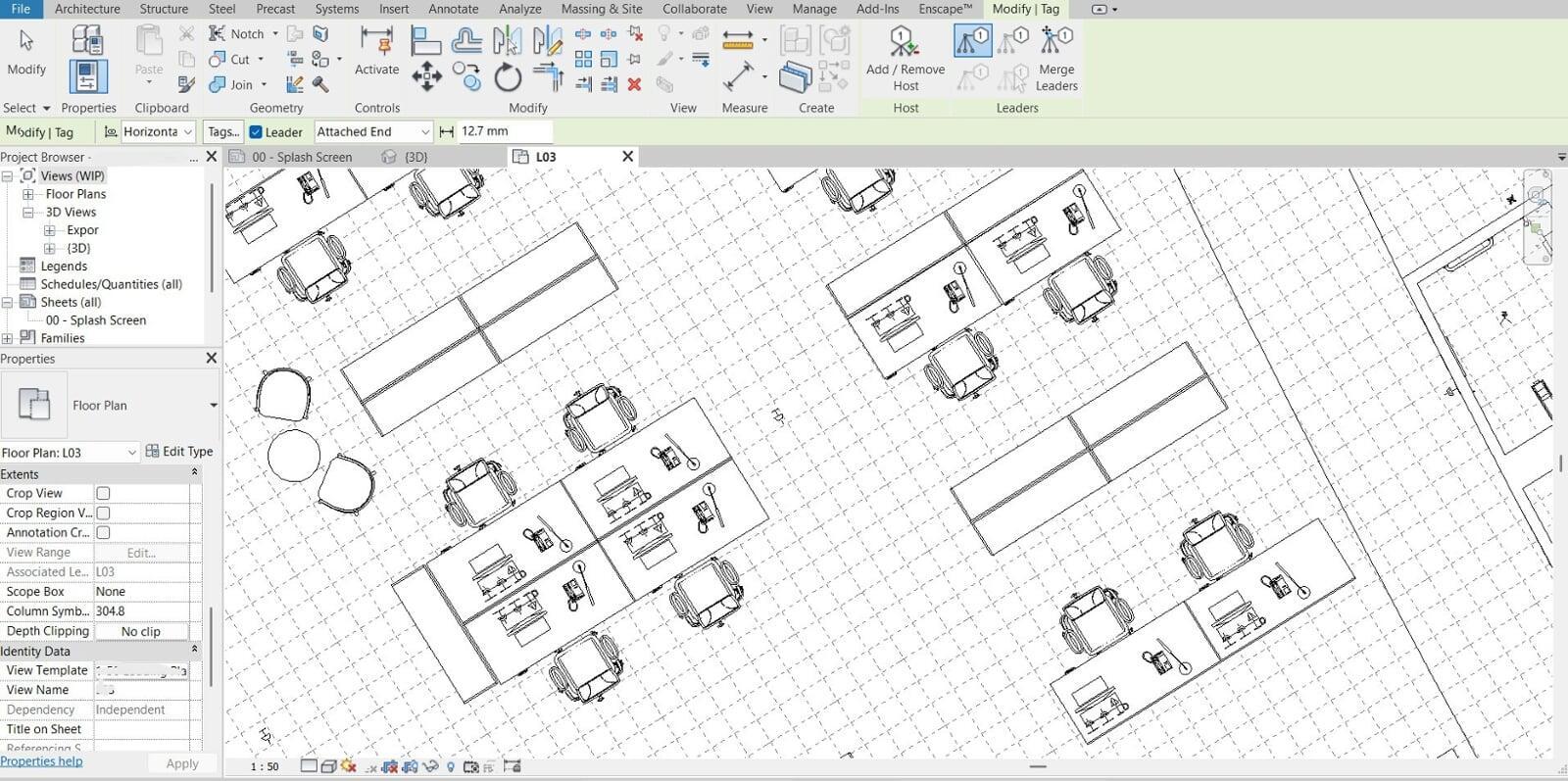
Task: Click the Edit Type button
Action: [179, 452]
